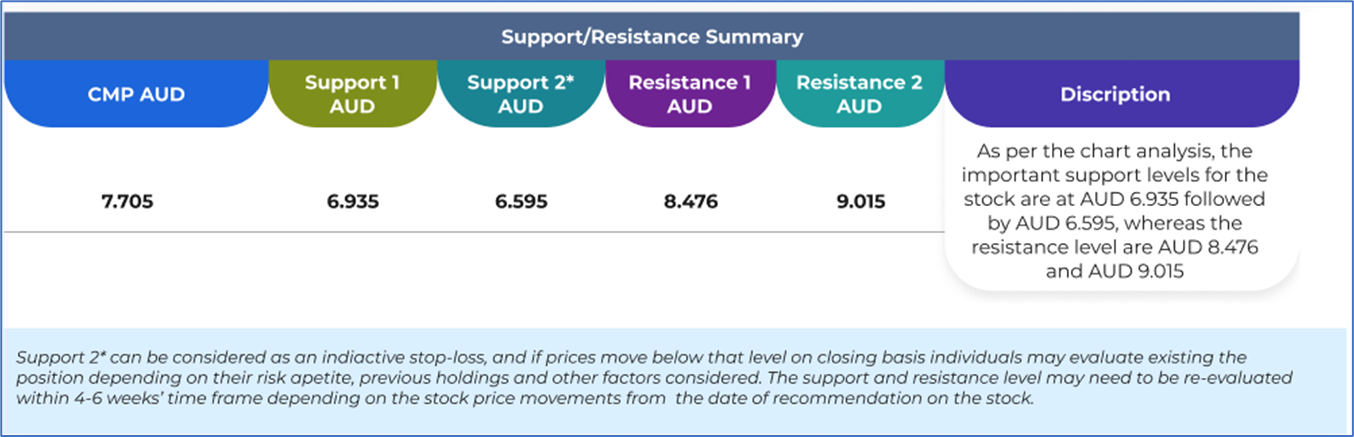
Task: Select the Resistance 2 value 9.015
Action: (x=859, y=202)
